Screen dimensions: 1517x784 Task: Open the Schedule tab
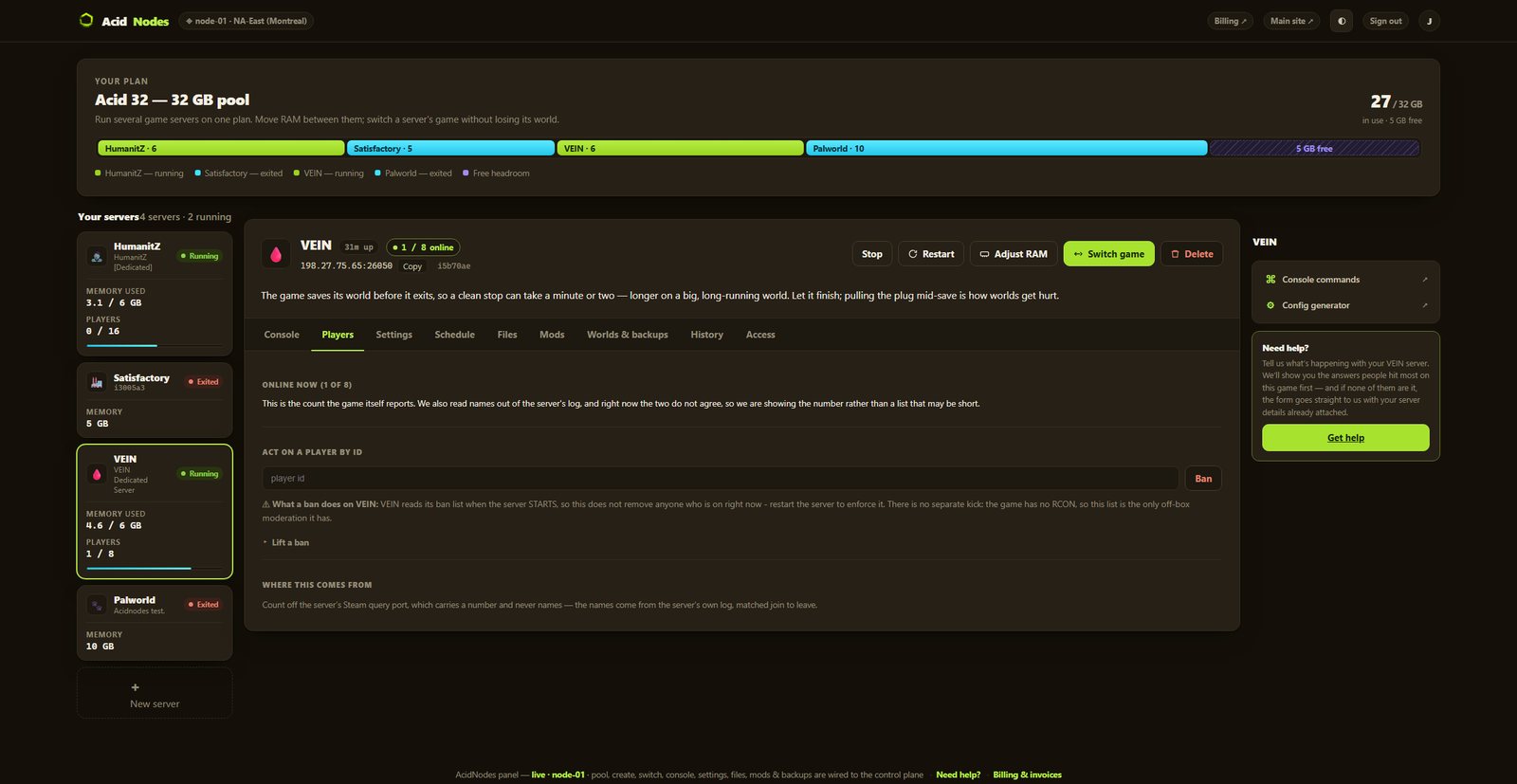point(455,335)
